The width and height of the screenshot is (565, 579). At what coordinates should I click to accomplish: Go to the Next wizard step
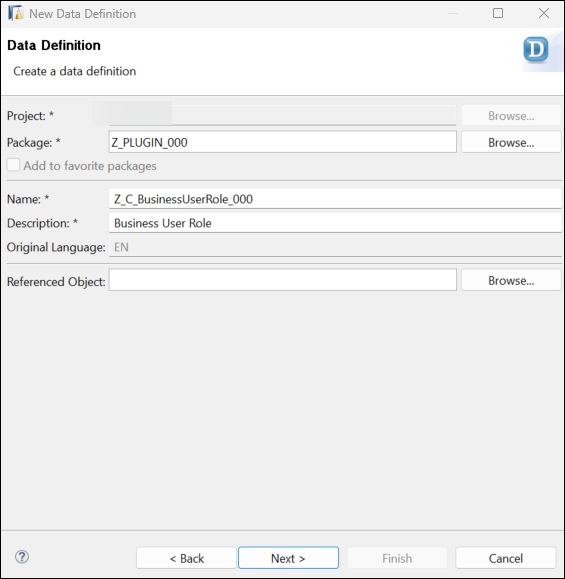[288, 558]
